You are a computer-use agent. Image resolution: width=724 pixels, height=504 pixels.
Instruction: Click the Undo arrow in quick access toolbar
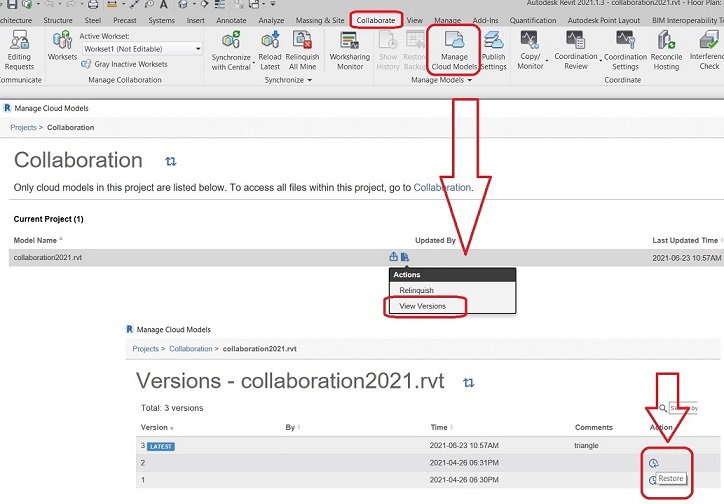click(x=49, y=5)
